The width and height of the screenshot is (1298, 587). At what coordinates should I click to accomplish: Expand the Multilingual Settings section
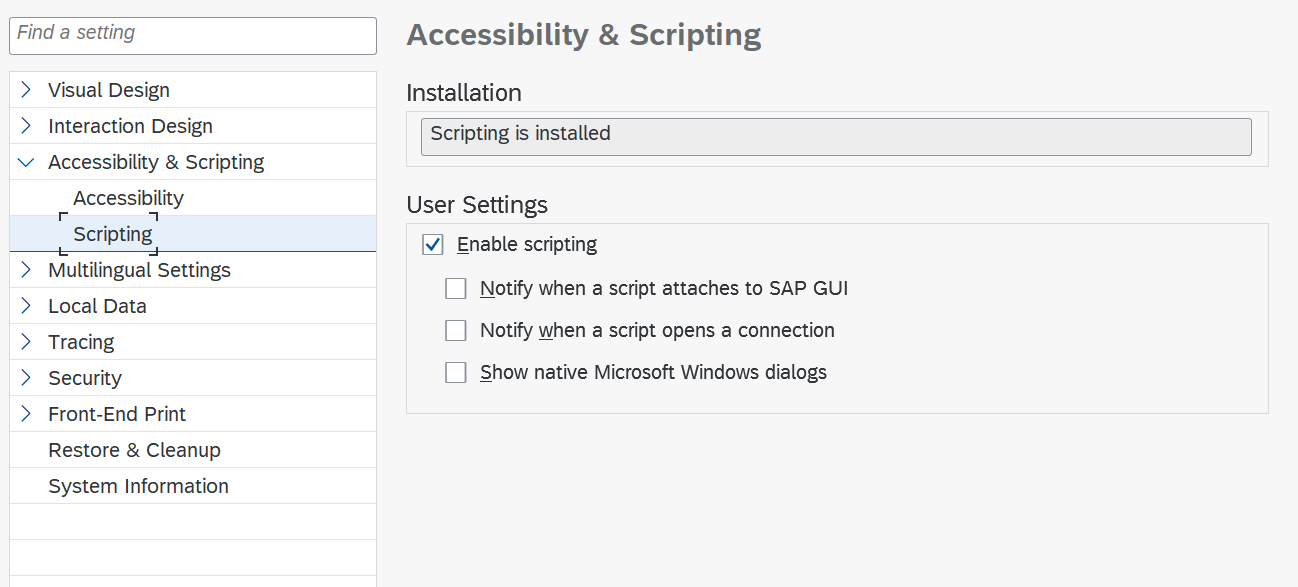click(25, 269)
